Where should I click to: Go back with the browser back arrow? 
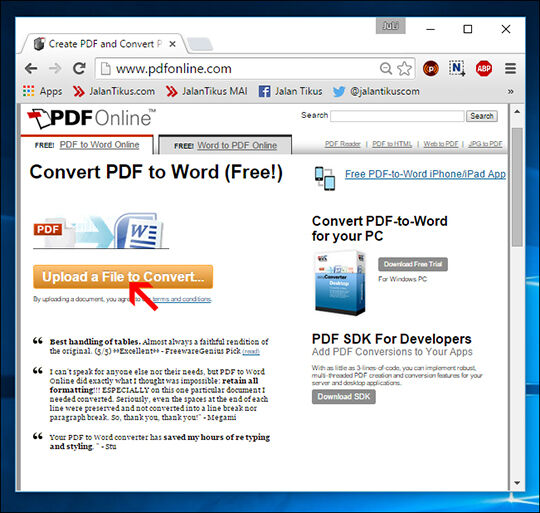tap(31, 69)
